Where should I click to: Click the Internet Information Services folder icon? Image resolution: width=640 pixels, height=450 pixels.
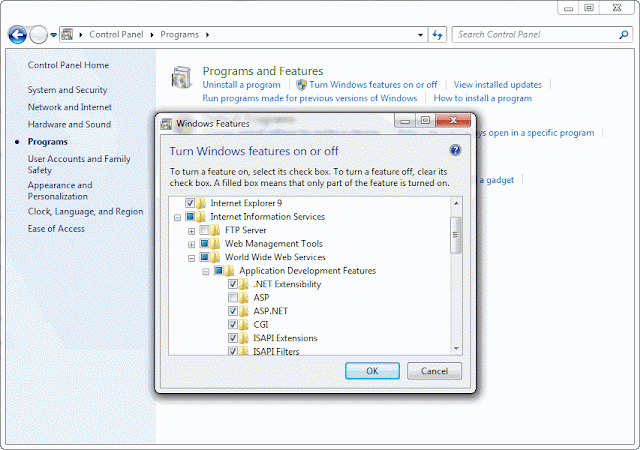pos(201,216)
